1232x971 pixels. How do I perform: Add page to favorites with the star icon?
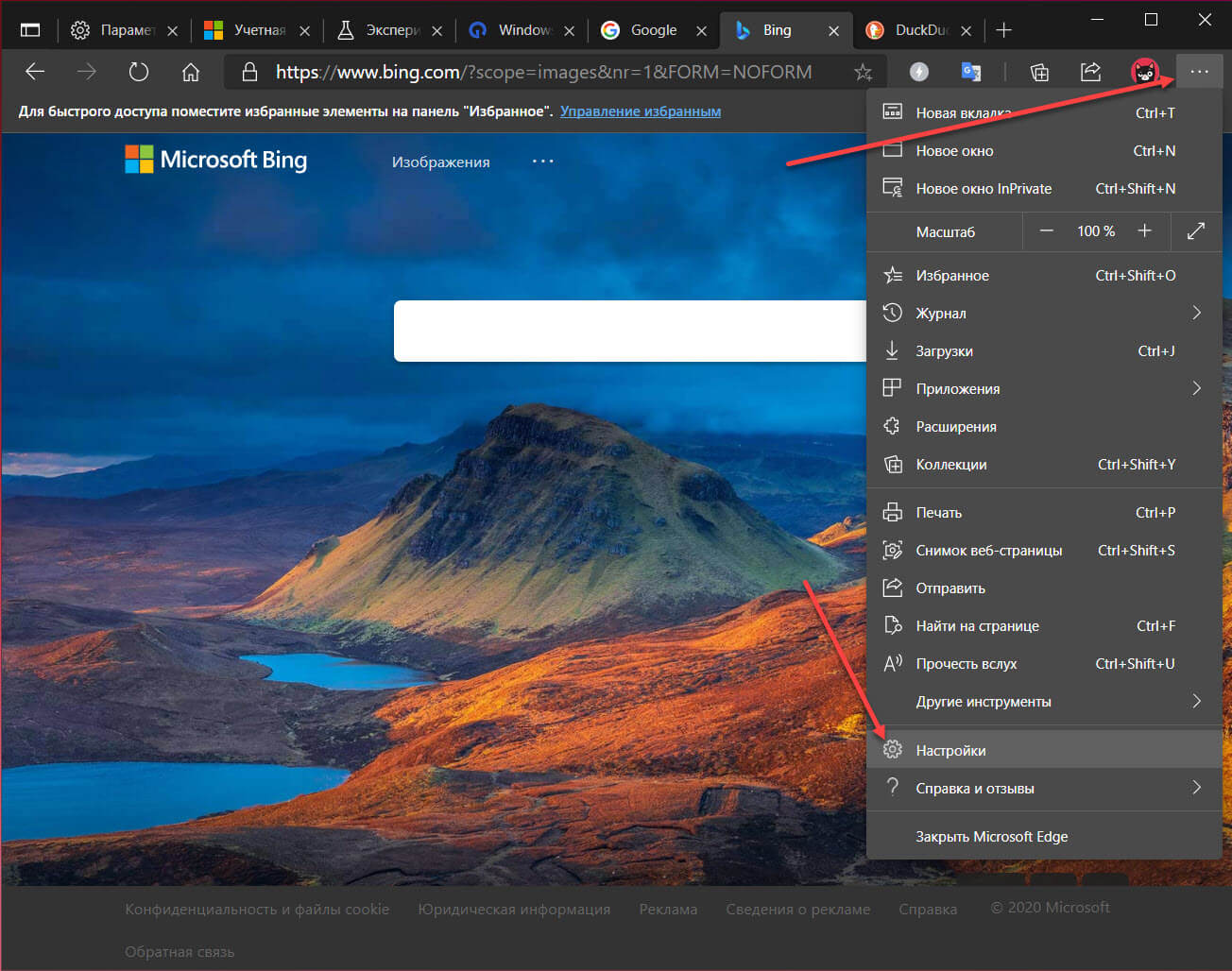(863, 72)
